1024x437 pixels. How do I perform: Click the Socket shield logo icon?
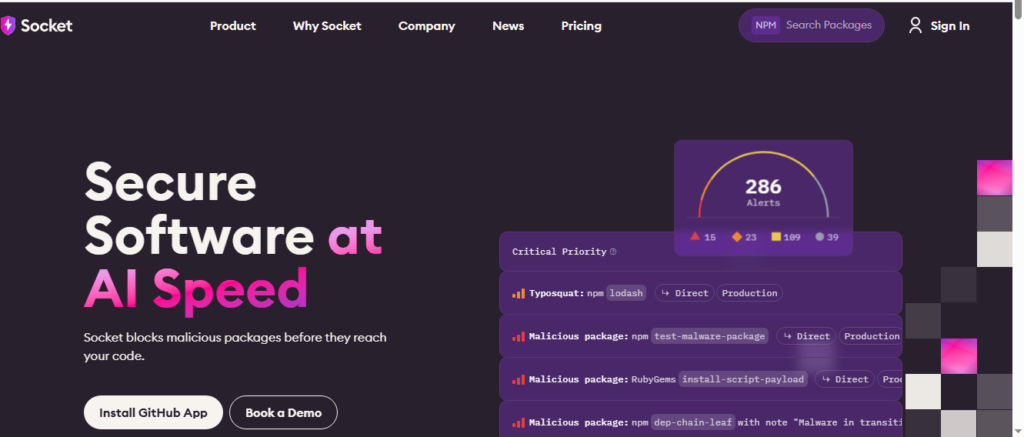(7, 25)
